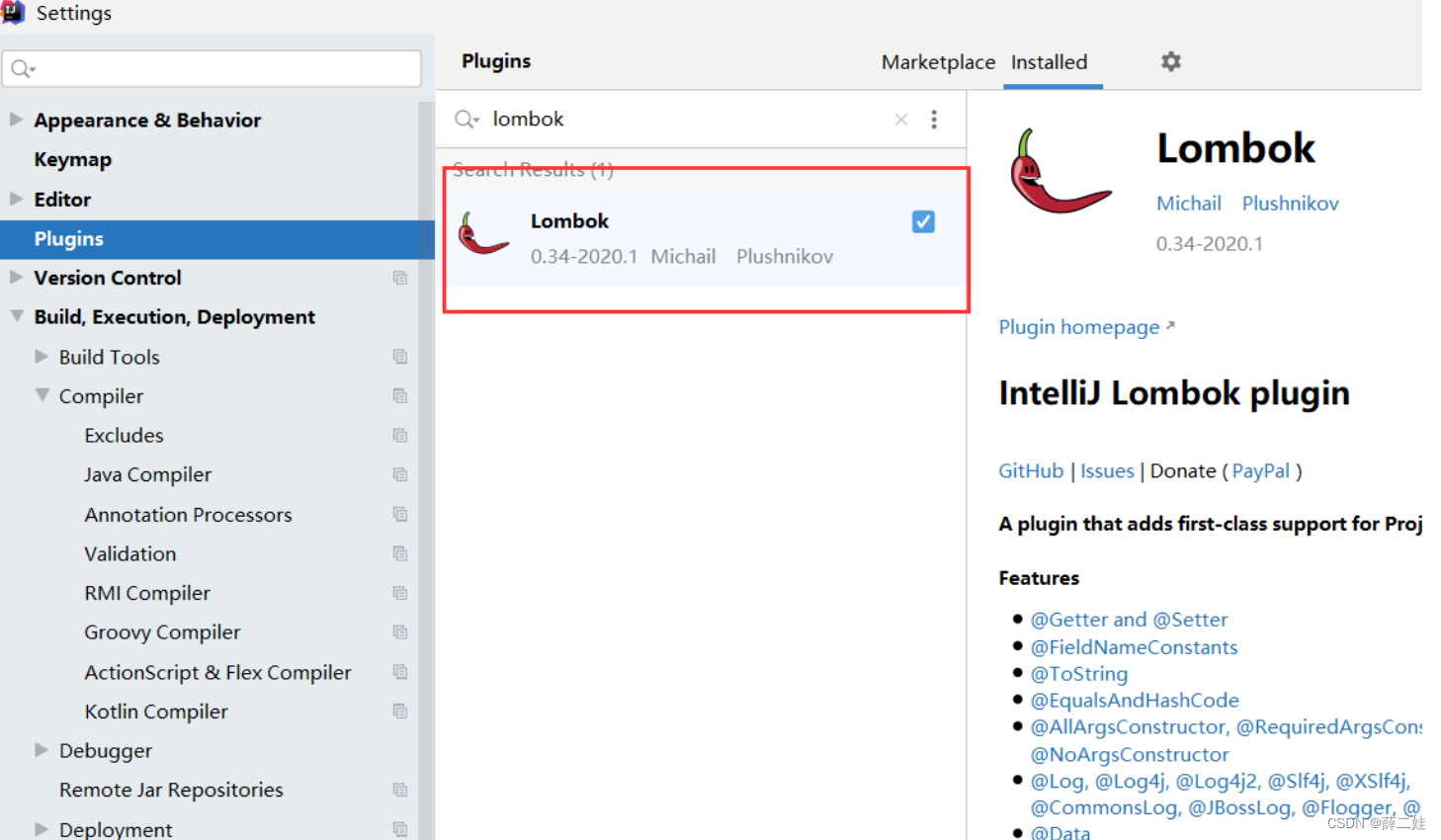This screenshot has width=1441, height=840.
Task: Click the IntelliJ app icon in title bar
Action: coord(13,13)
